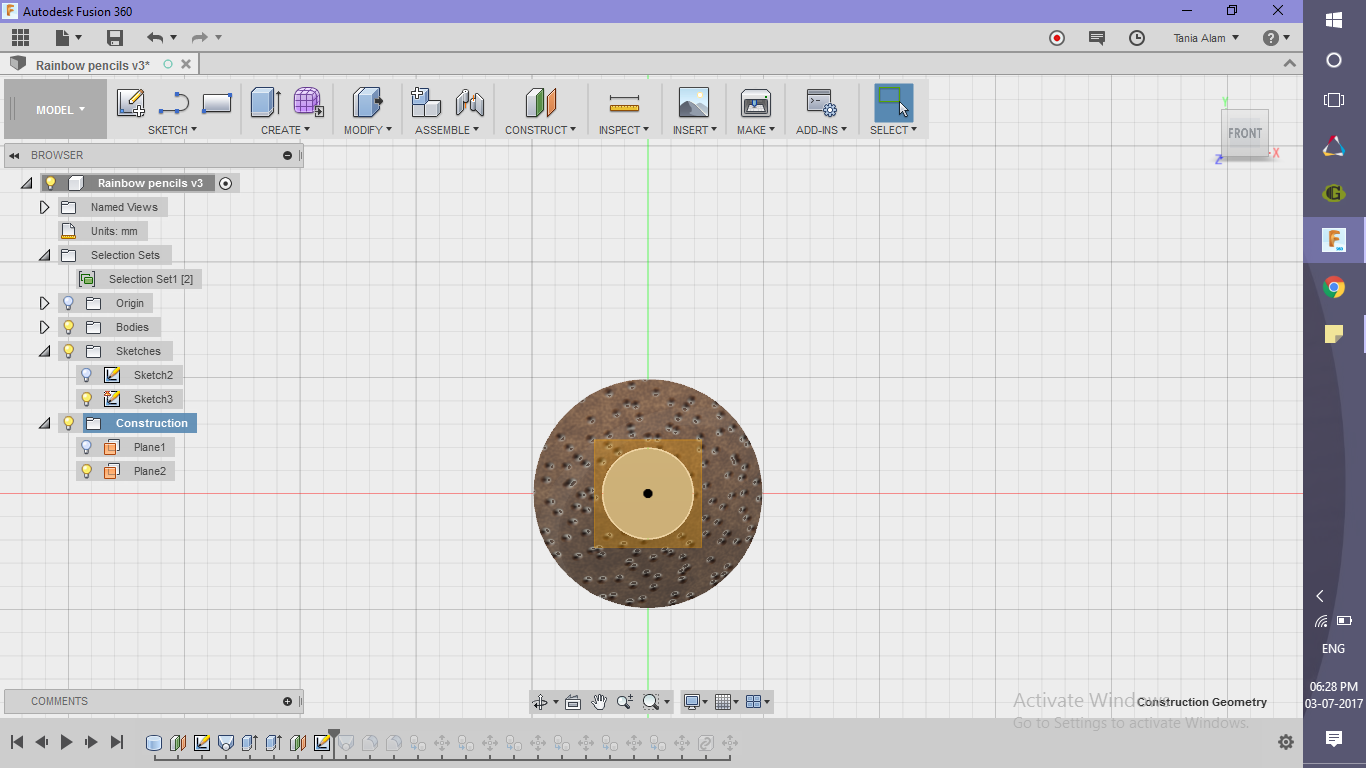Open the comments notification icon
The height and width of the screenshot is (768, 1366).
pyautogui.click(x=1097, y=38)
